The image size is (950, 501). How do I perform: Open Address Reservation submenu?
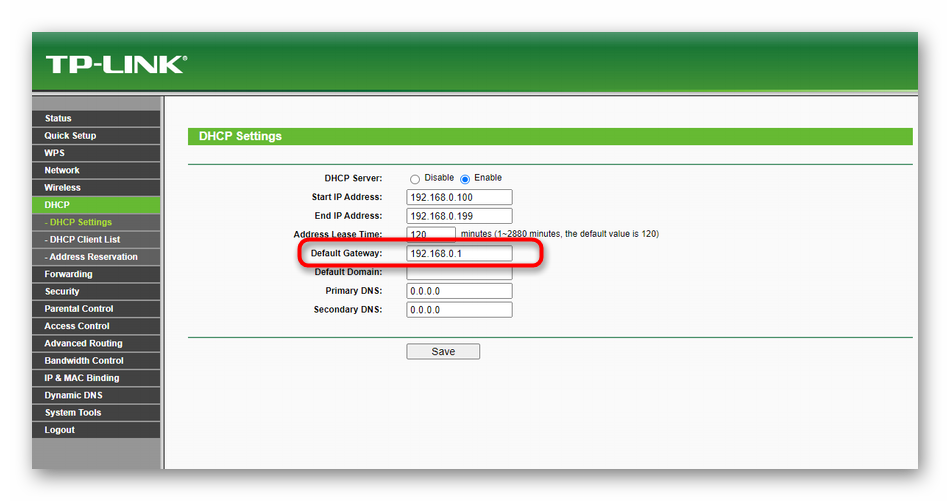[x=96, y=257]
